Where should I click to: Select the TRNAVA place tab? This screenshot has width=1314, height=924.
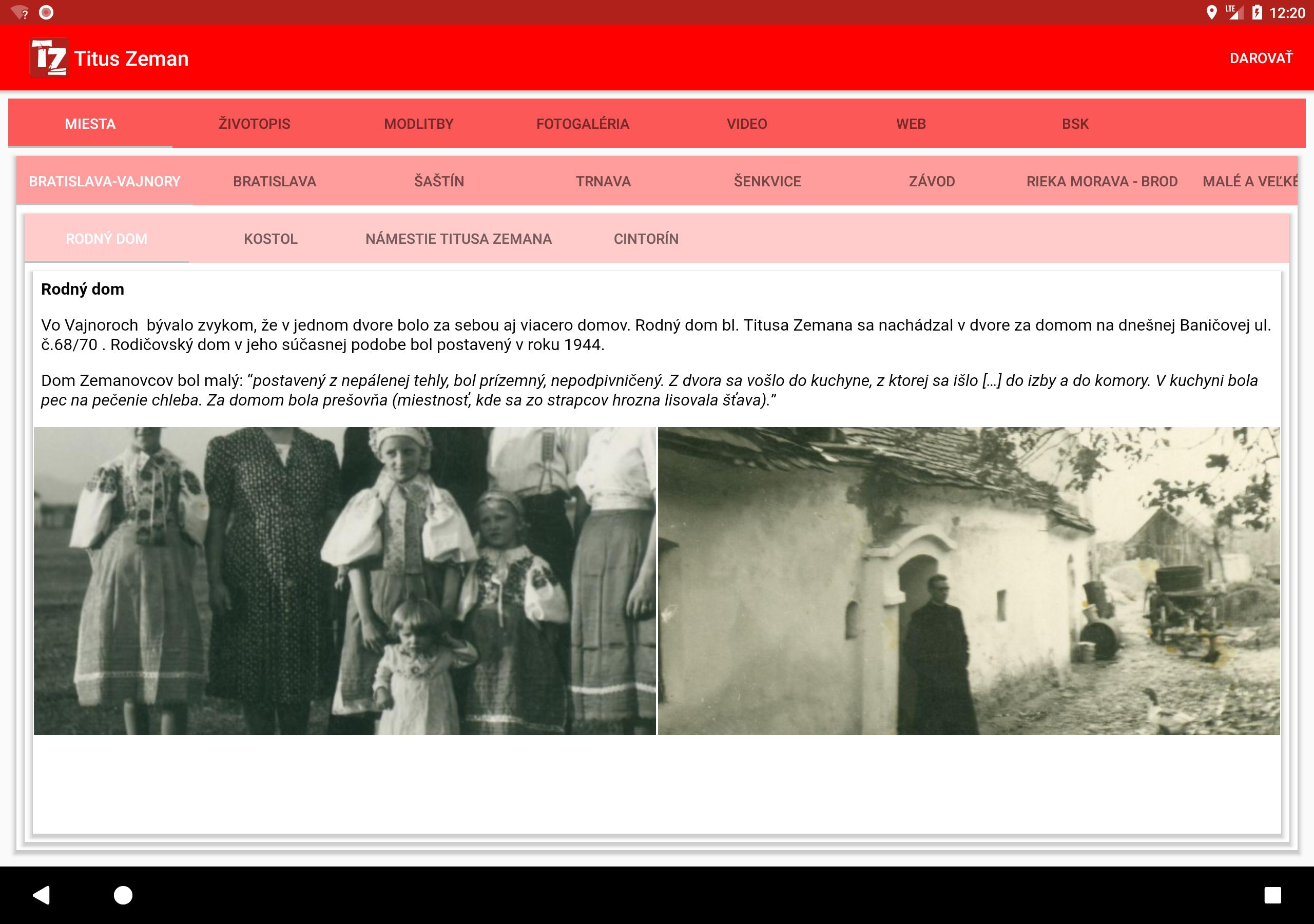(x=603, y=181)
